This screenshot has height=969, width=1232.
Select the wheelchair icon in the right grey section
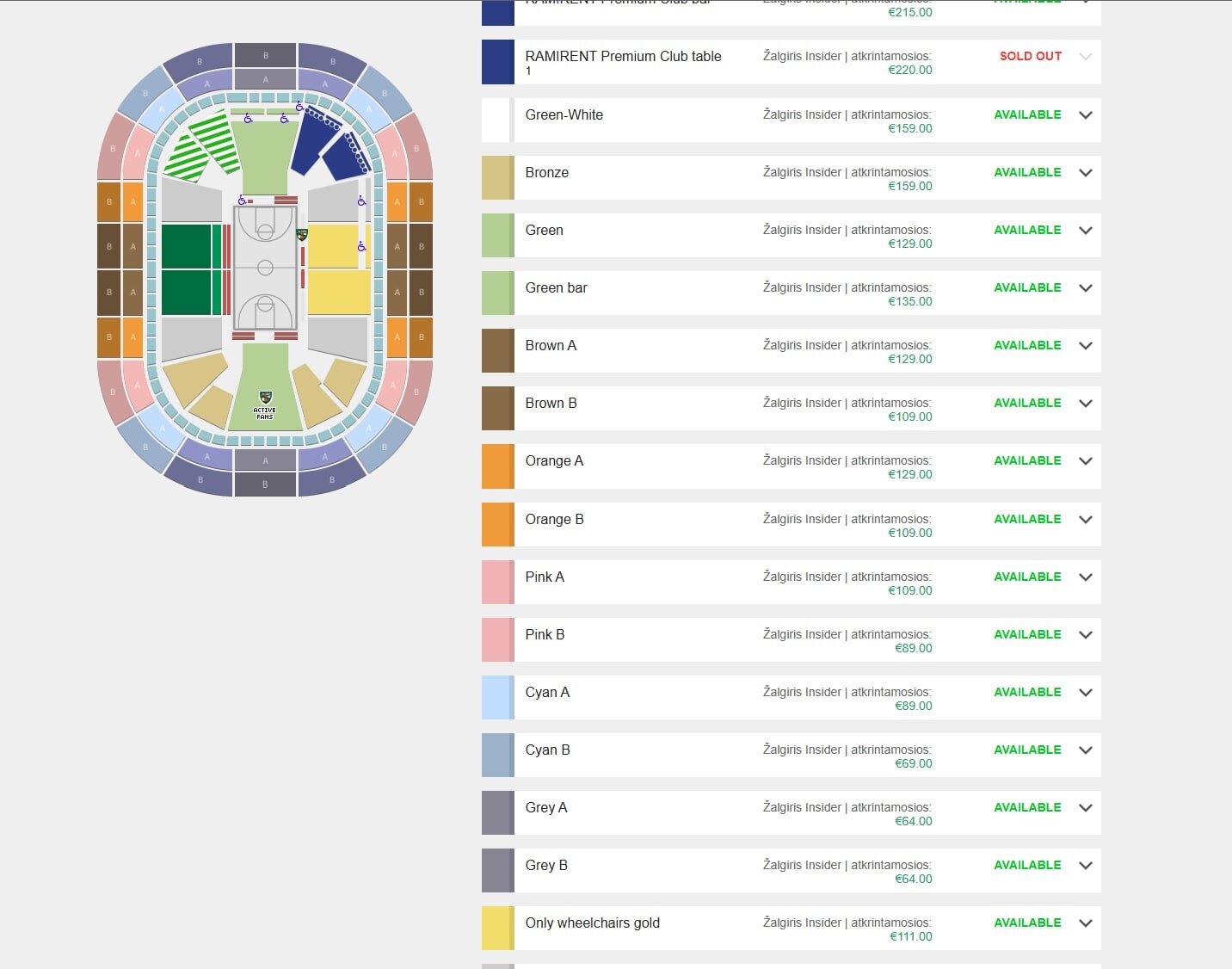(x=361, y=201)
